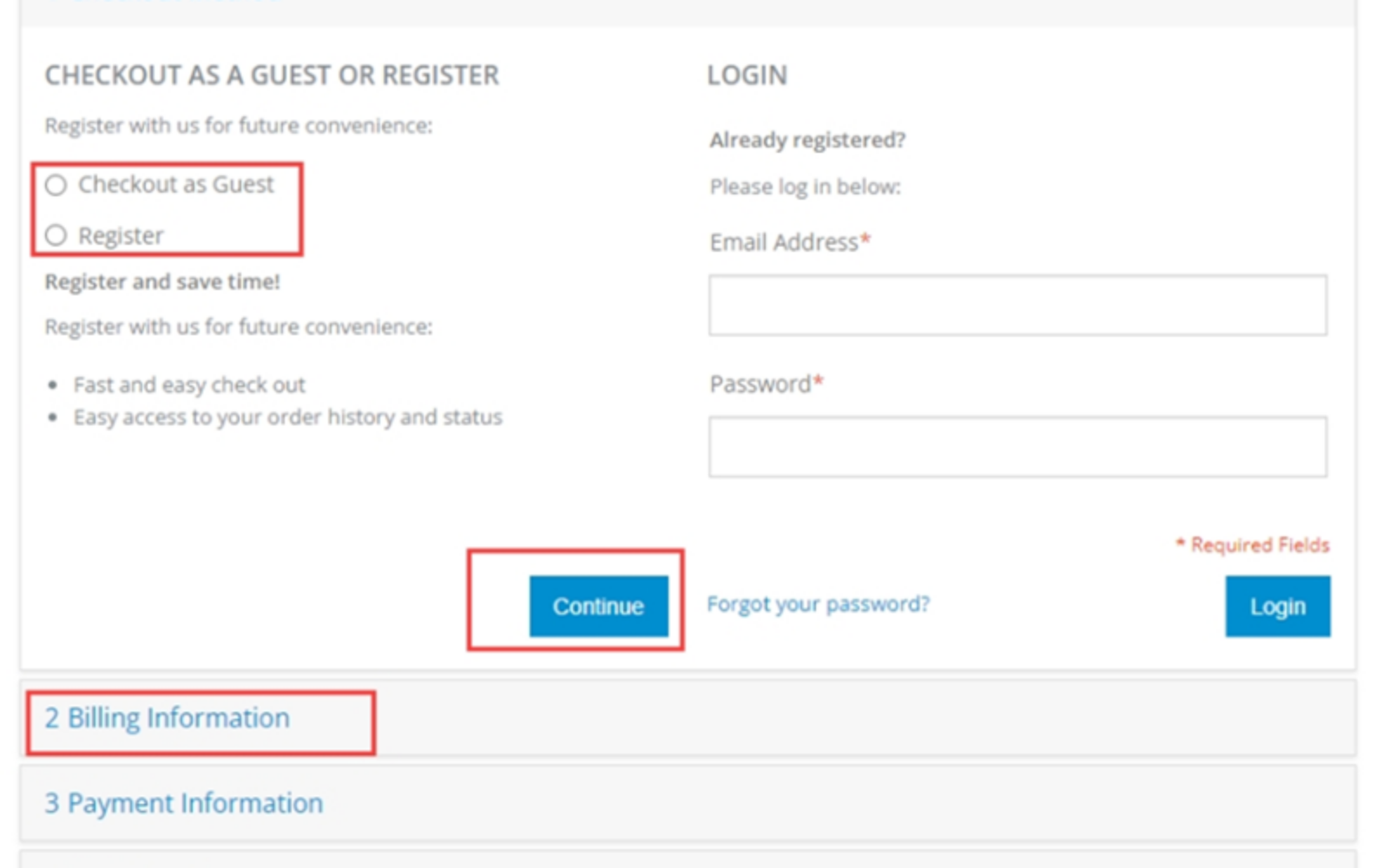Click the blue Login button
This screenshot has width=1389, height=868.
tap(1277, 606)
